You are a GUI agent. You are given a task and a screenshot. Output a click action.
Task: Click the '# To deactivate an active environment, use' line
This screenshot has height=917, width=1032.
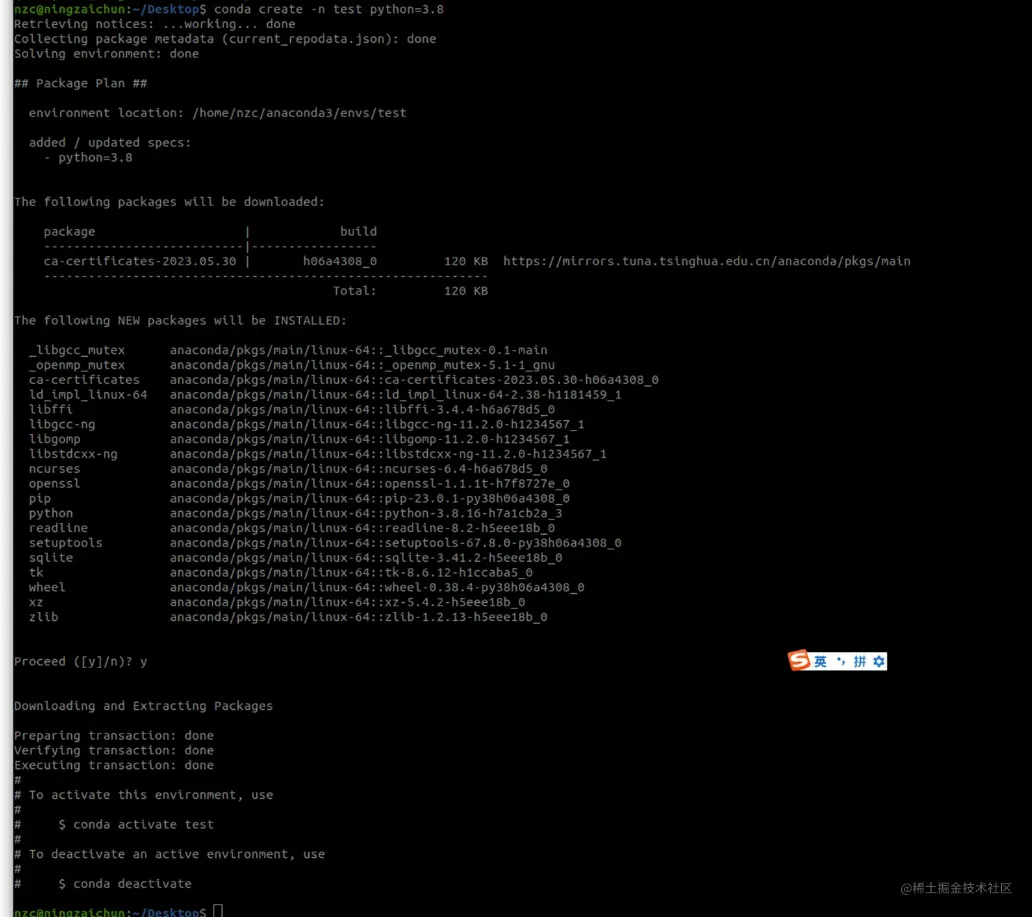[x=170, y=853]
